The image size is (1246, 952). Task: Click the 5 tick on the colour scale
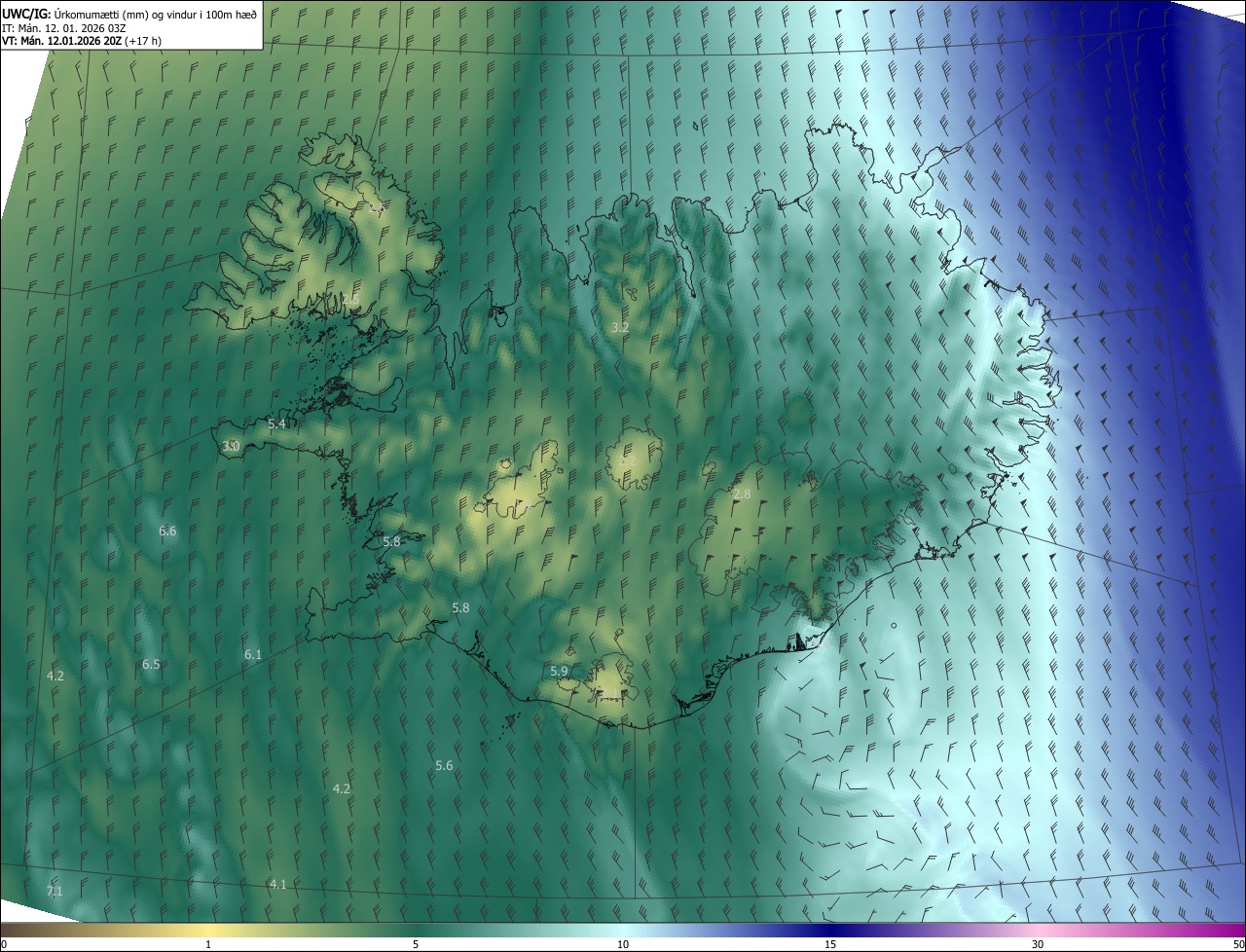pos(416,944)
